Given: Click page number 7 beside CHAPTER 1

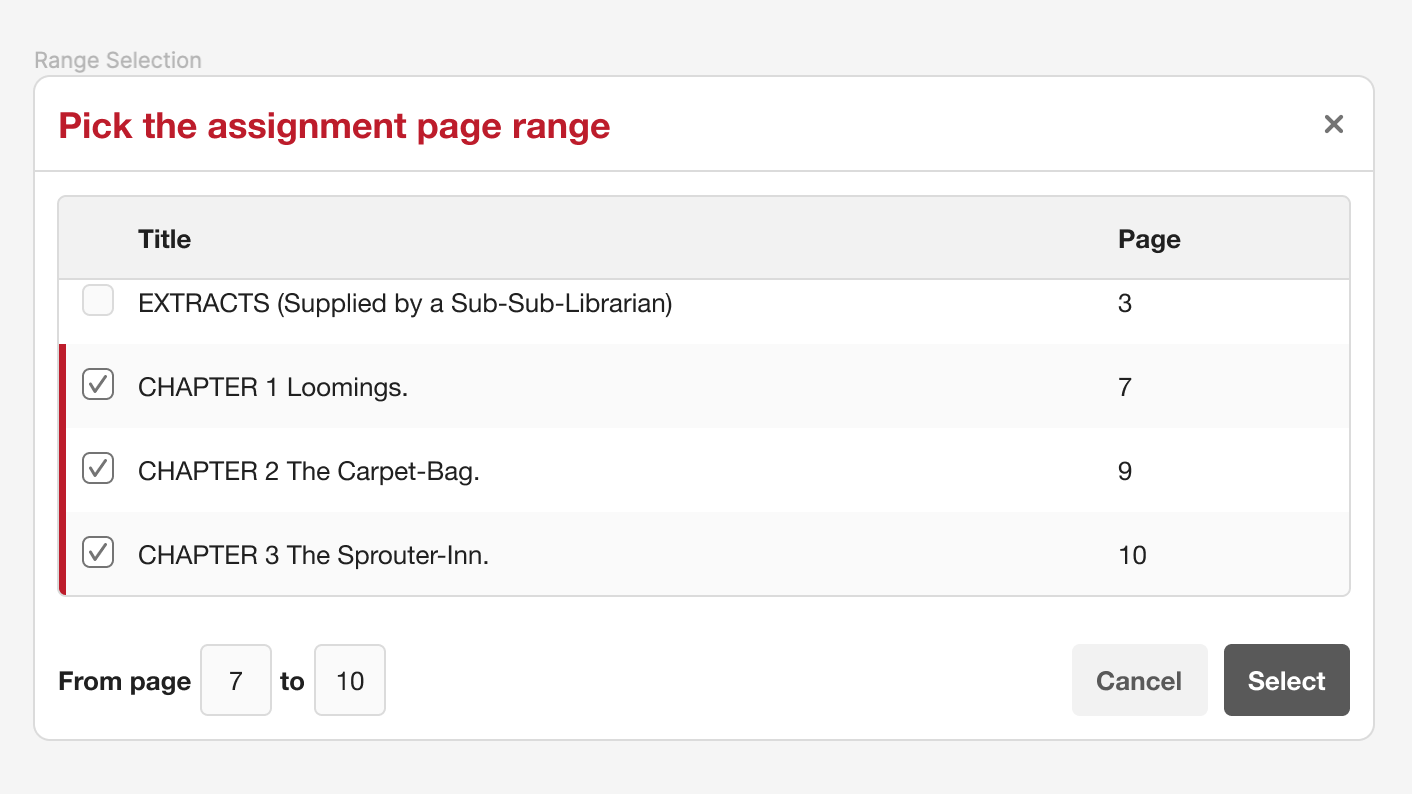Looking at the screenshot, I should [x=1124, y=386].
